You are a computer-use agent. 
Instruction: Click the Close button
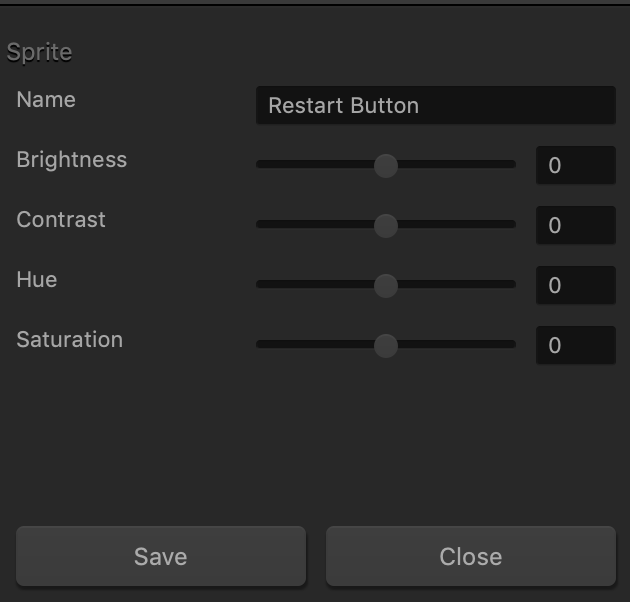pos(470,556)
